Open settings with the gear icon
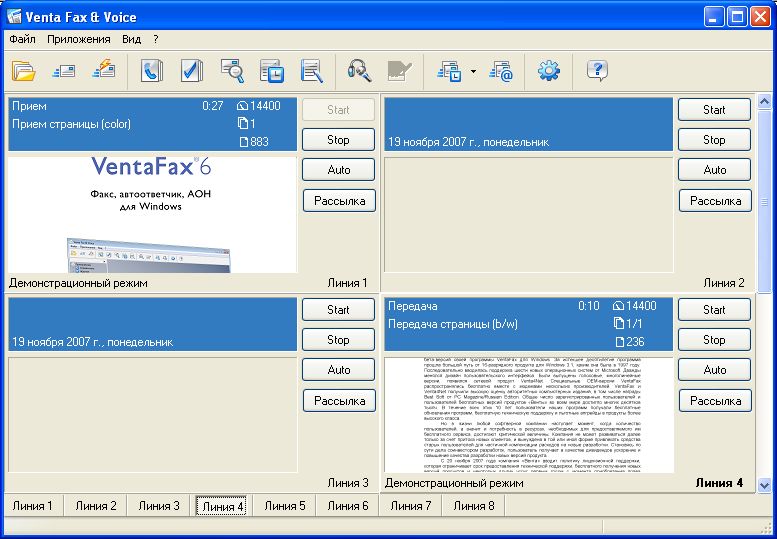The image size is (777, 539). [x=549, y=71]
